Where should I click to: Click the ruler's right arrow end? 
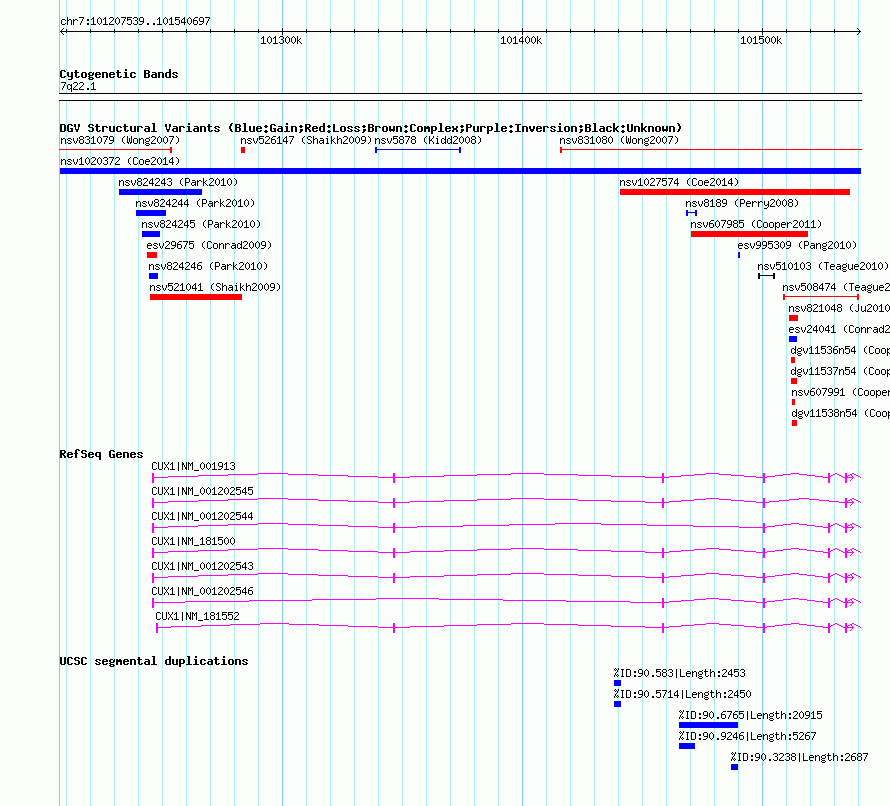pyautogui.click(x=859, y=32)
